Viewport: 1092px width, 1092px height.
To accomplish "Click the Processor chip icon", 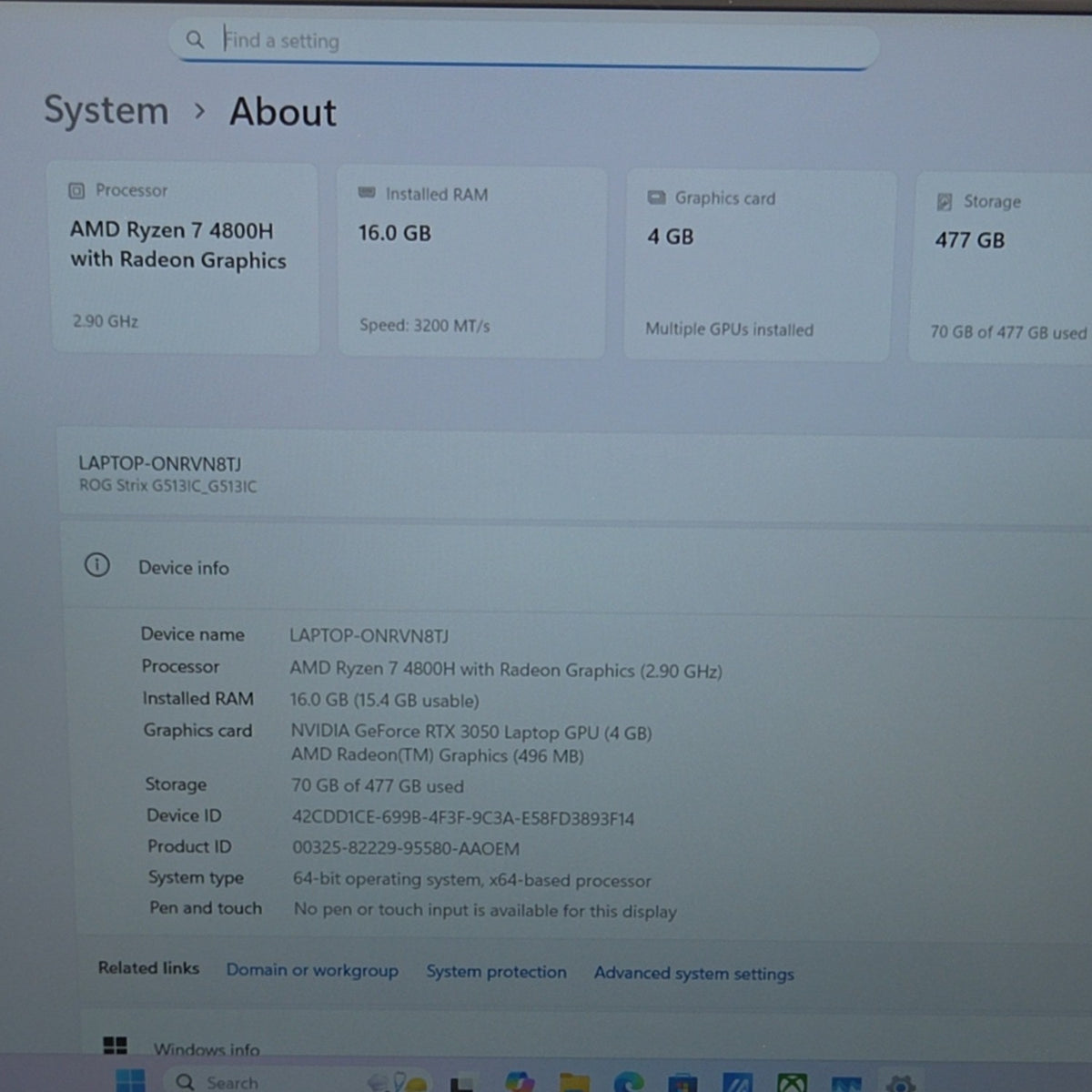I will (x=76, y=190).
